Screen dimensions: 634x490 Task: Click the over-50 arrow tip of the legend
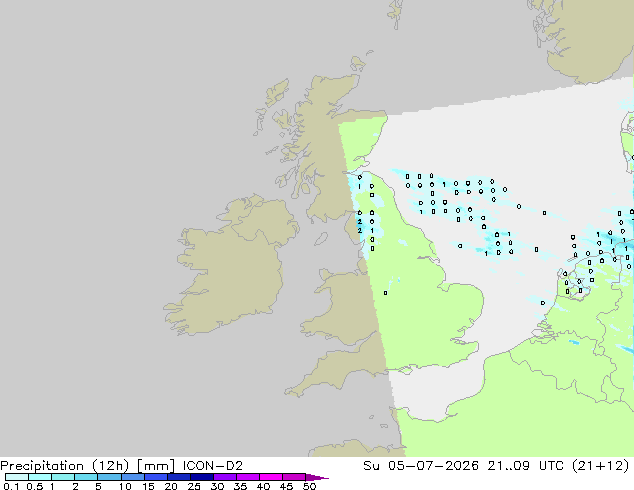pyautogui.click(x=317, y=477)
